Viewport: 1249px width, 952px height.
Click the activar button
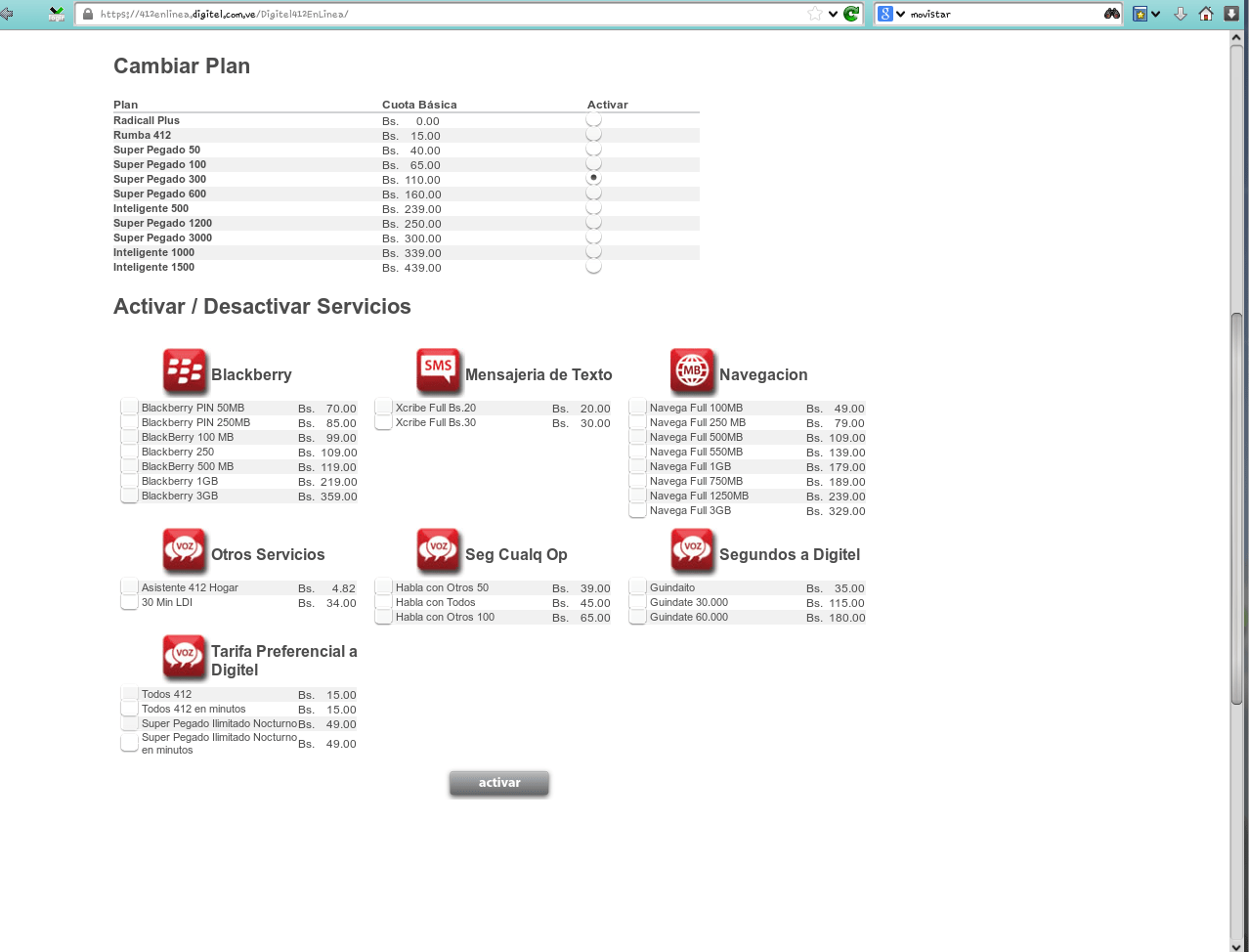point(499,783)
